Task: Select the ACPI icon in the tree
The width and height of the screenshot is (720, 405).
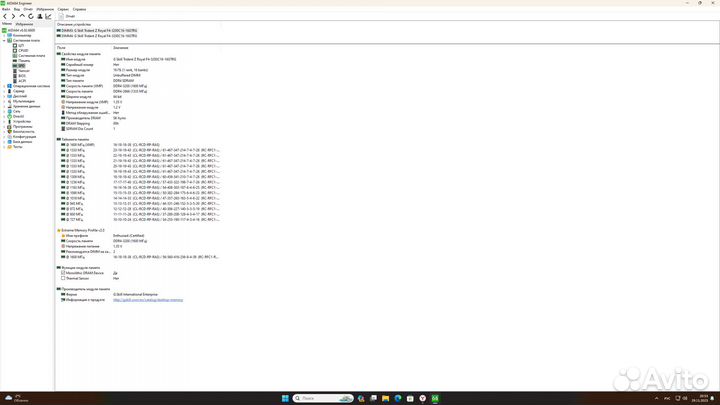Action: tap(15, 81)
